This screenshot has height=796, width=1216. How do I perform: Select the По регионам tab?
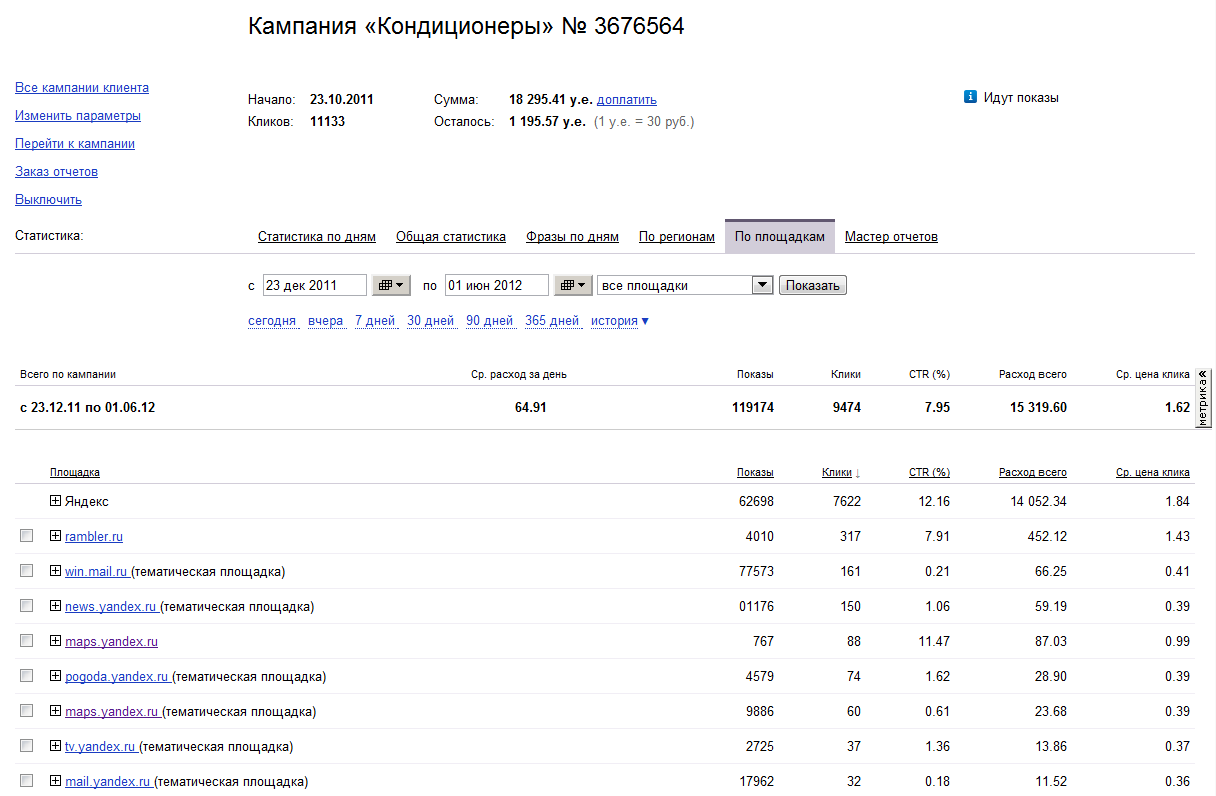pos(677,237)
